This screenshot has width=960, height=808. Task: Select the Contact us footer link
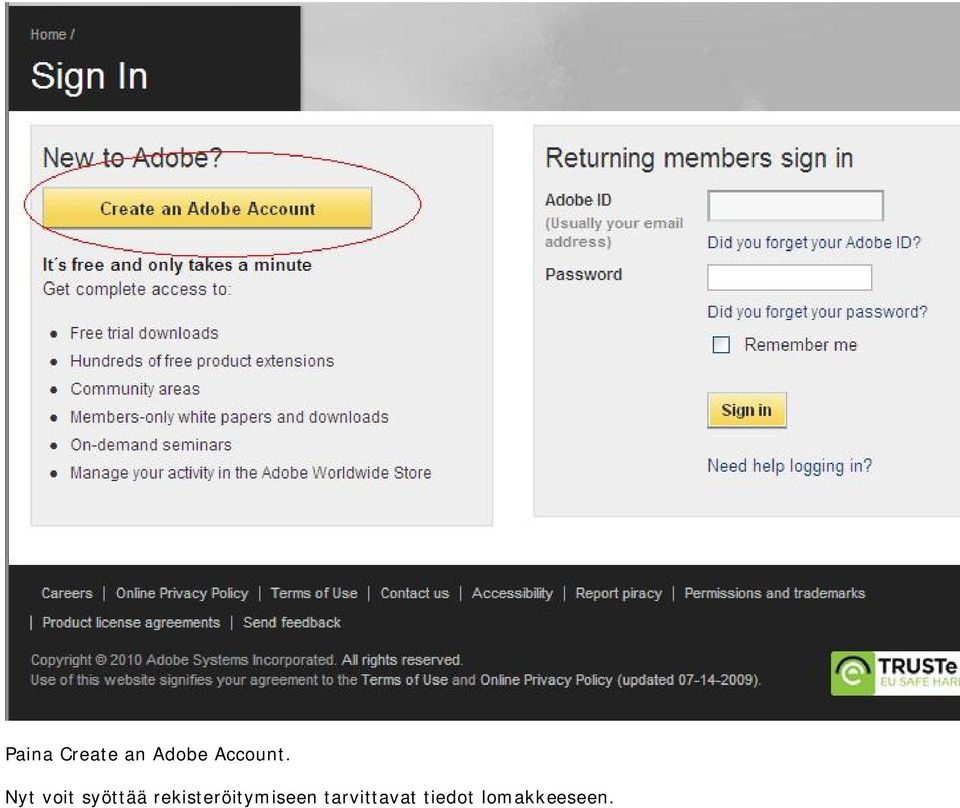(x=414, y=593)
